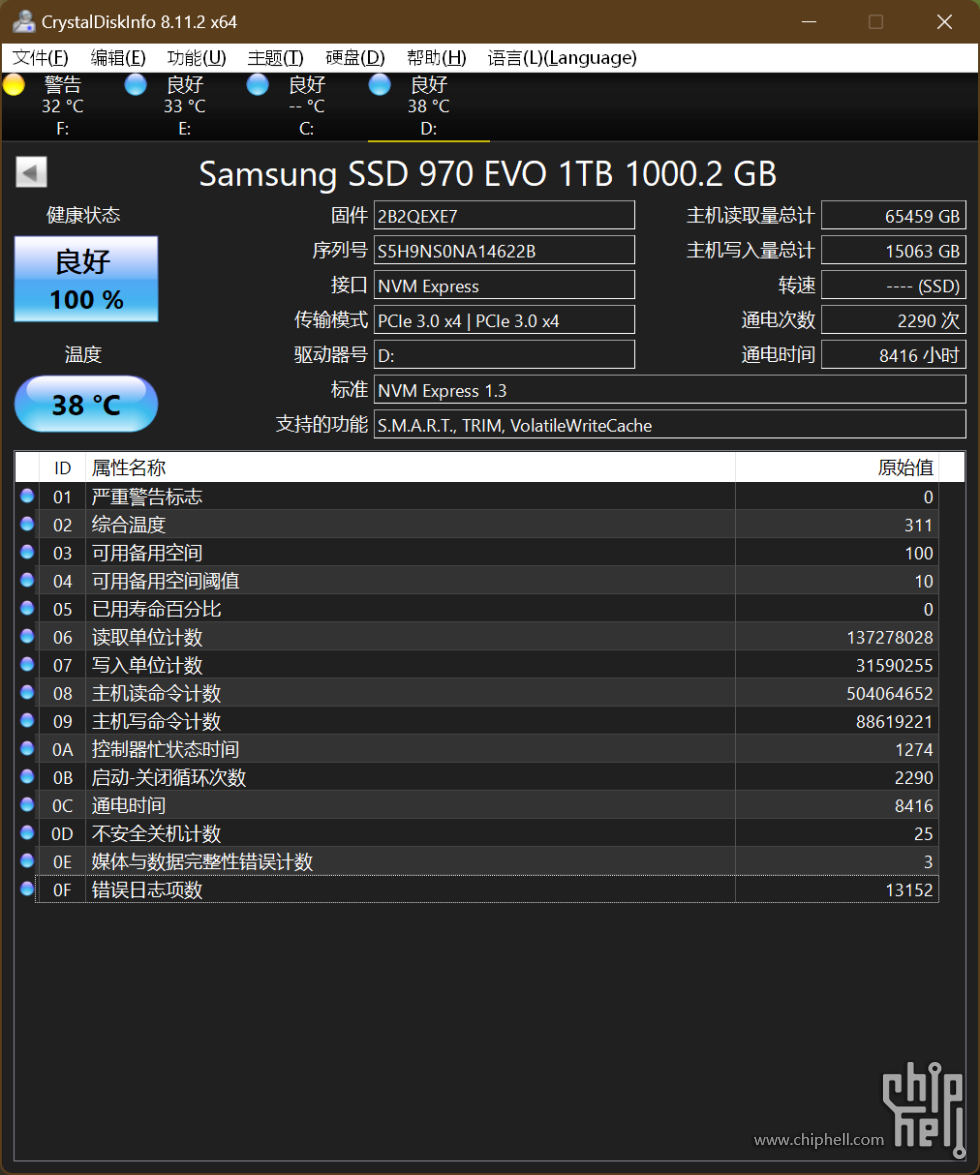The height and width of the screenshot is (1175, 980).
Task: Click the previous disk arrow button
Action: pos(31,172)
